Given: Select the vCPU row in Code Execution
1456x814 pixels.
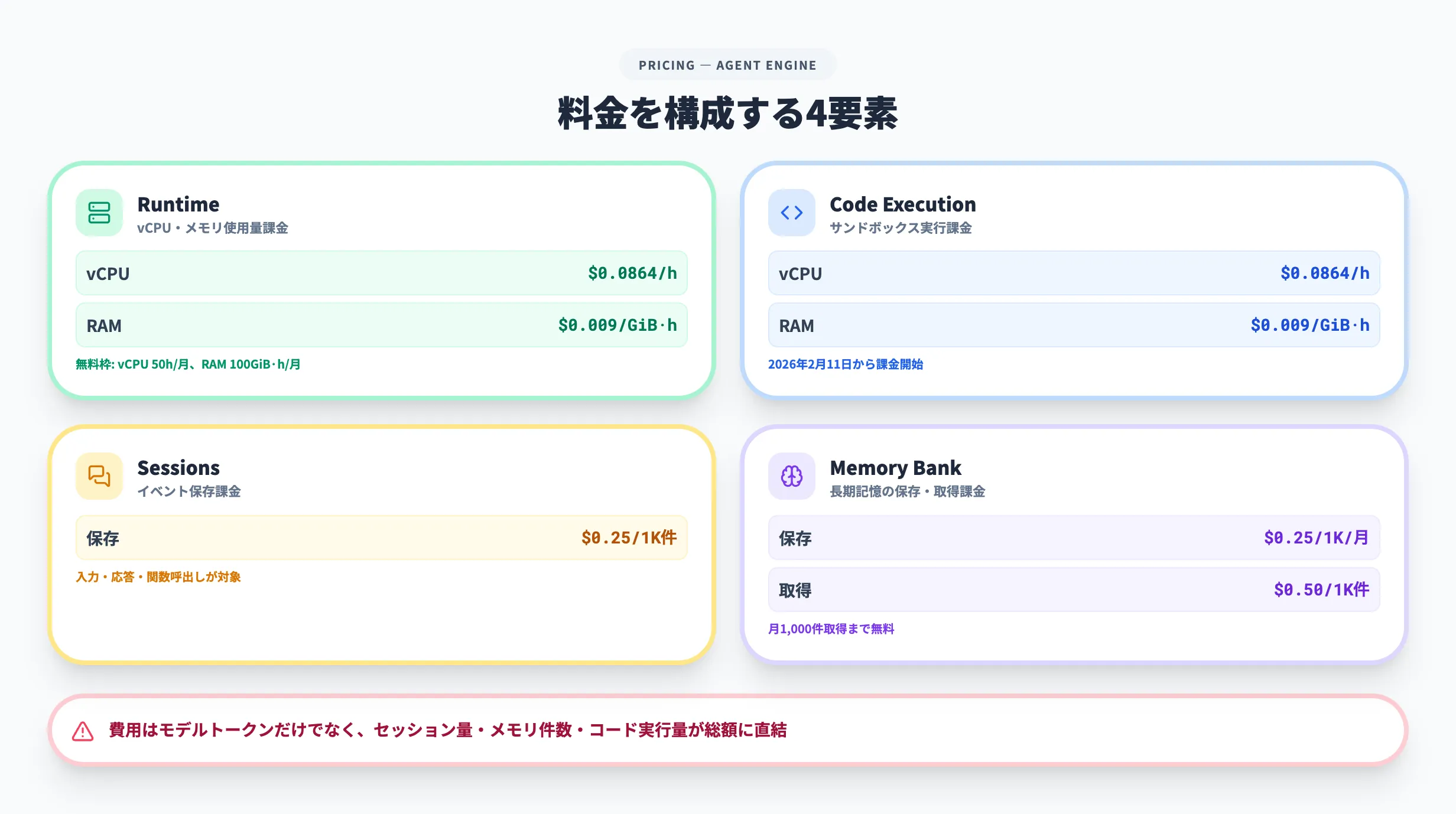Looking at the screenshot, I should pos(1073,273).
